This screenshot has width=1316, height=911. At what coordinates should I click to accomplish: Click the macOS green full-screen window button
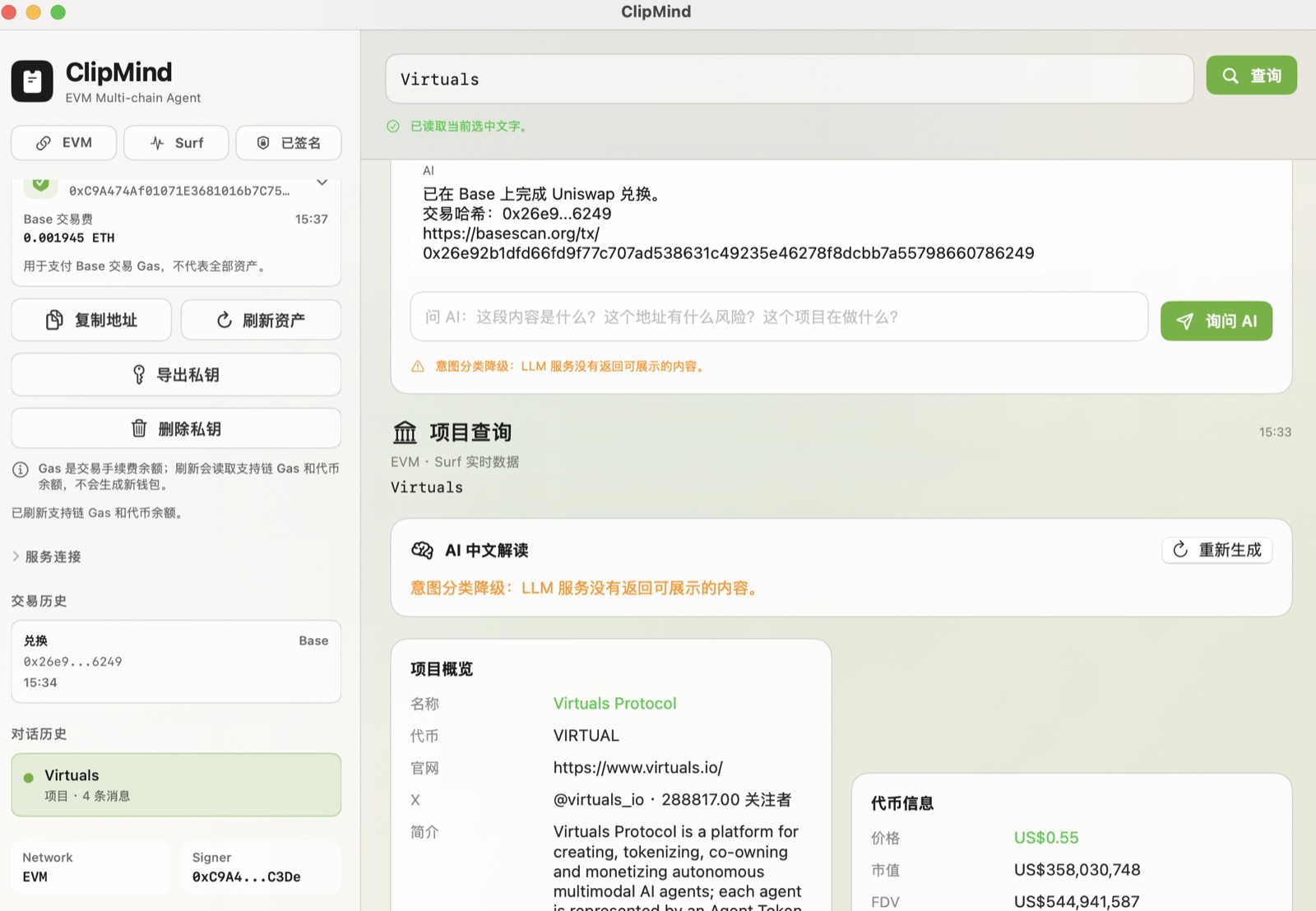coord(58,12)
